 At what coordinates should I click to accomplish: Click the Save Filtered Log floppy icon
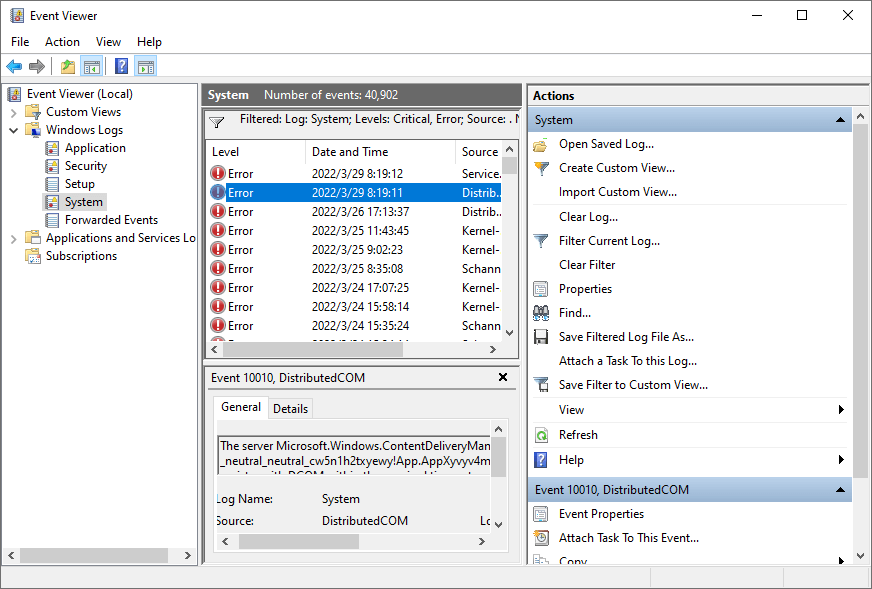click(x=541, y=337)
